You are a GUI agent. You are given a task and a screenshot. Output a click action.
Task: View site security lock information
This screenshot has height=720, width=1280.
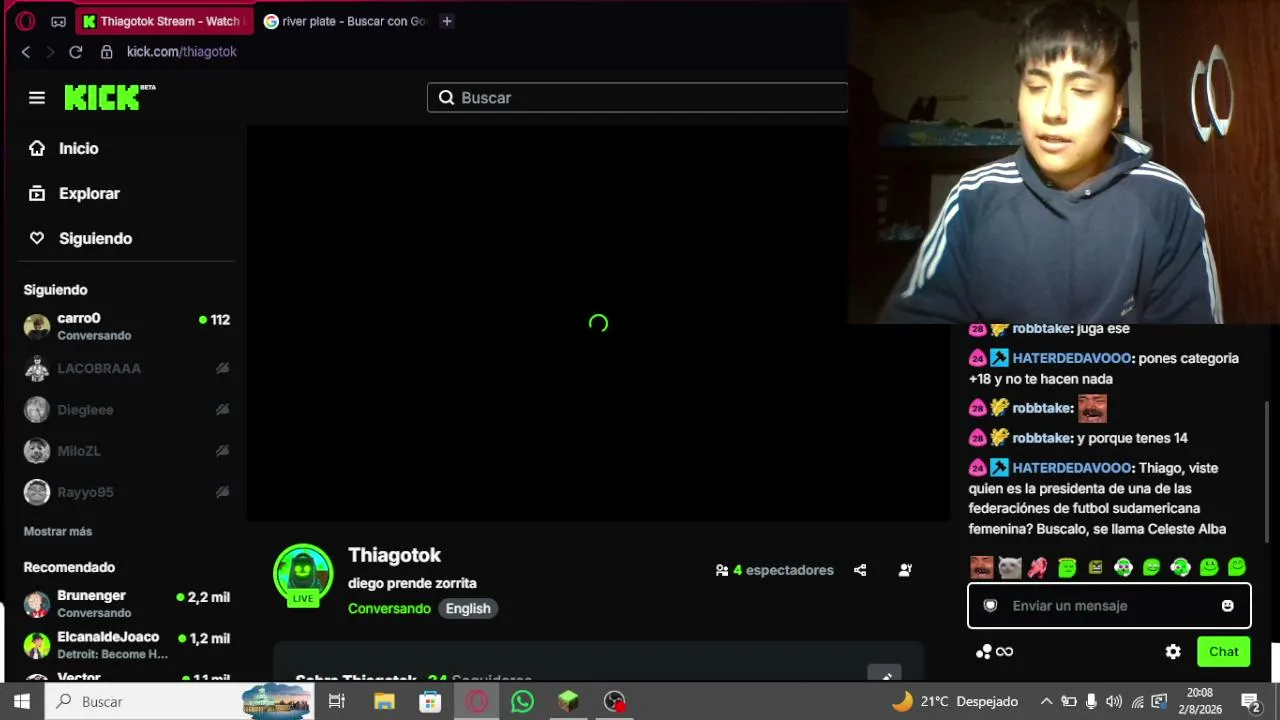click(x=107, y=52)
